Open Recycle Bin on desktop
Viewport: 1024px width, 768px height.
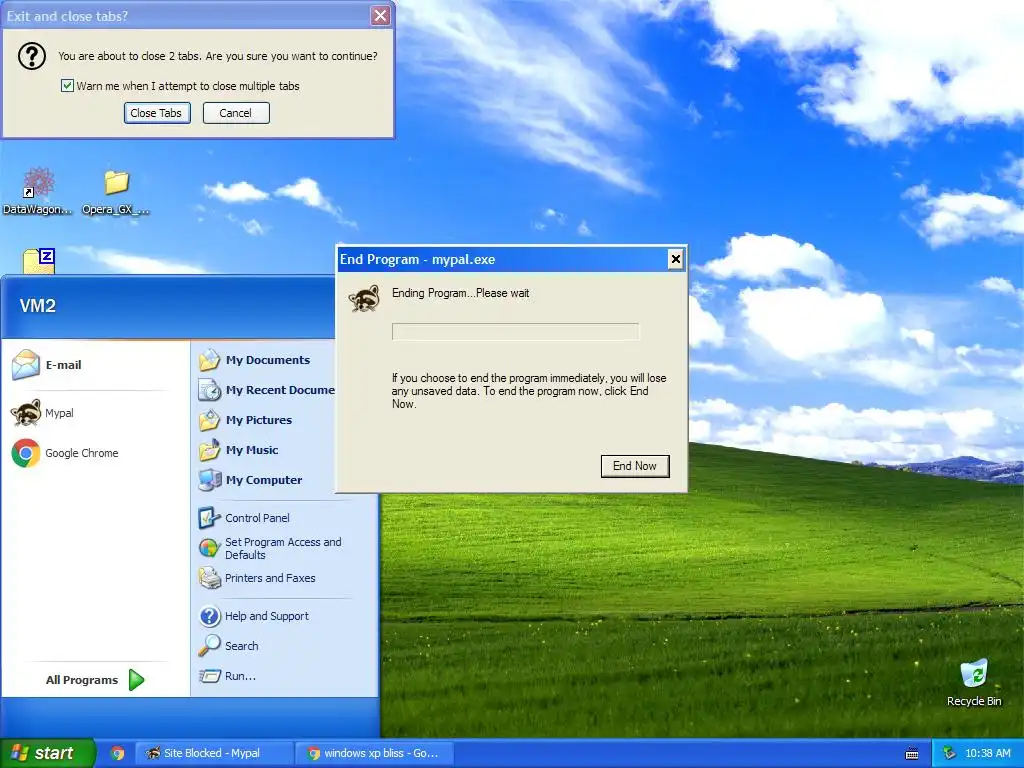point(974,683)
